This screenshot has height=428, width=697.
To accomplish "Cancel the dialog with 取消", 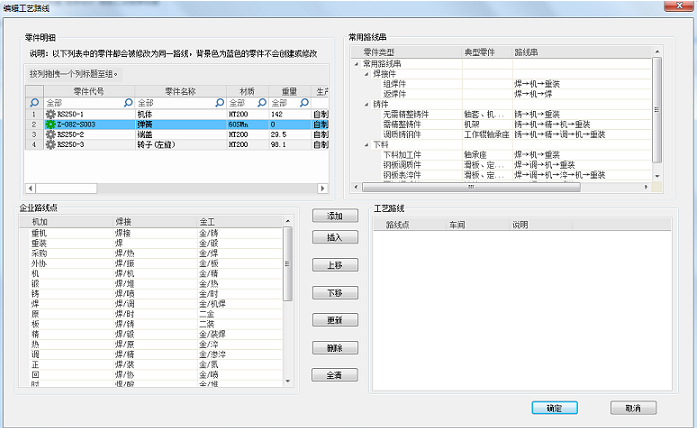I will pos(633,408).
